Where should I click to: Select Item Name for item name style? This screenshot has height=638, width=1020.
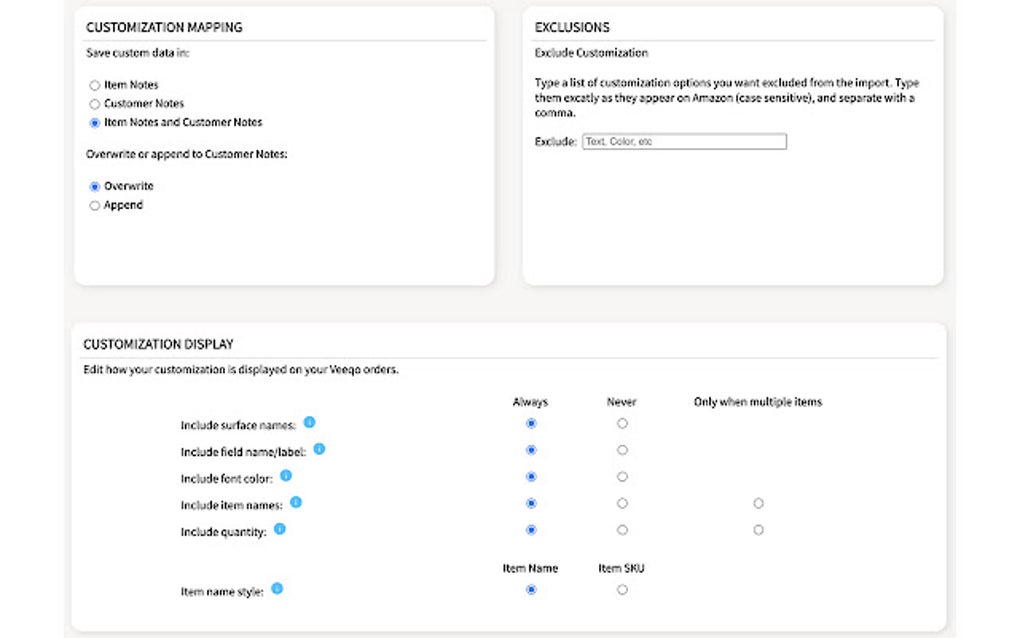(531, 590)
